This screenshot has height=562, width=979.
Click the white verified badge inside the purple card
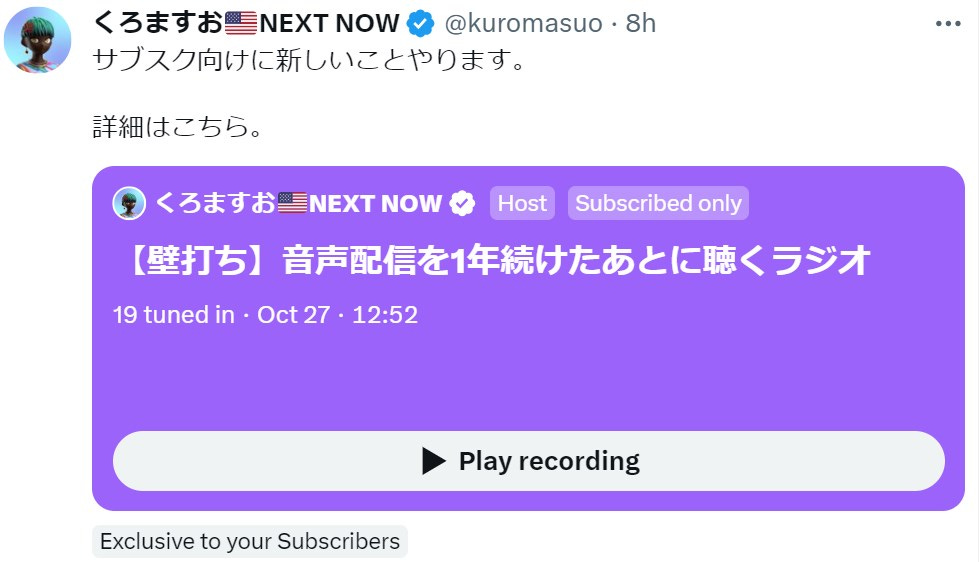(462, 204)
